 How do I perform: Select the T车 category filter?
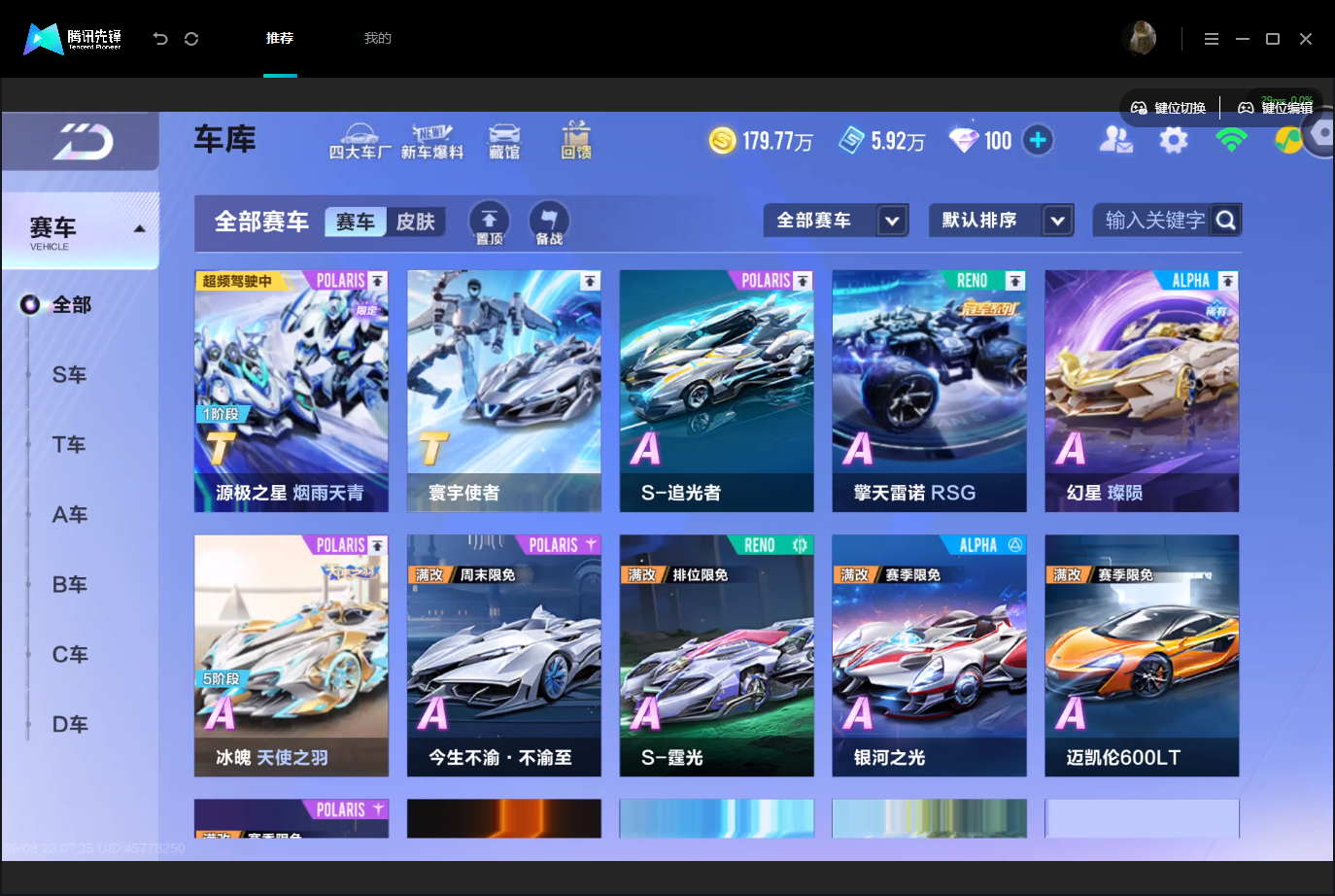(x=70, y=445)
